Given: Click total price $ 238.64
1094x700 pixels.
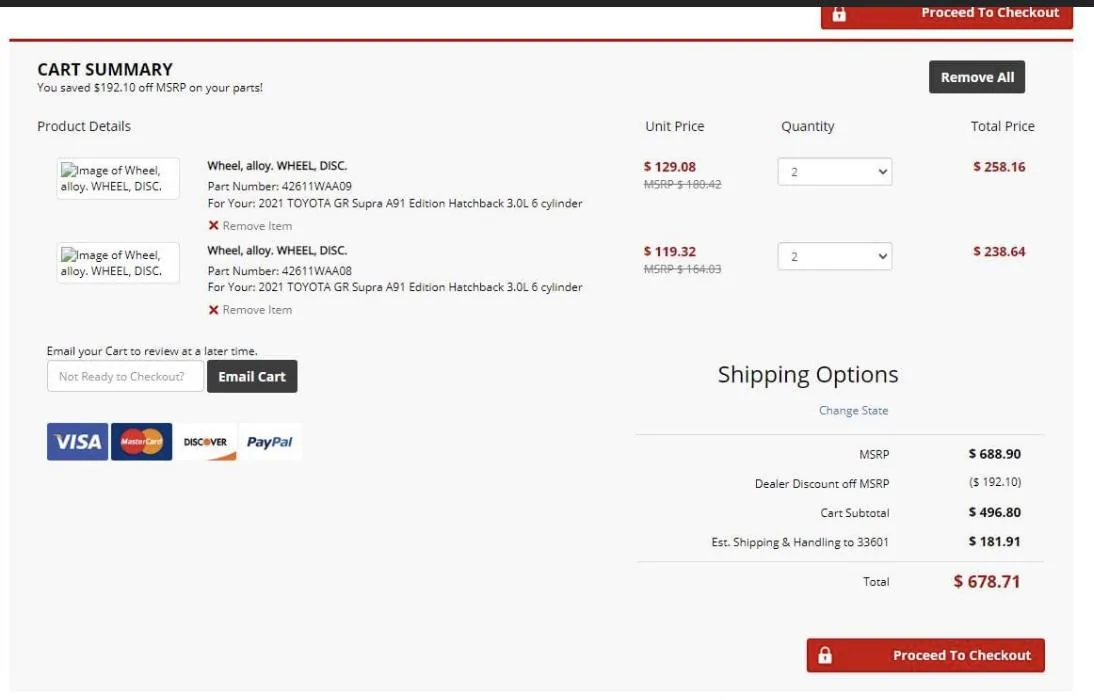Looking at the screenshot, I should point(999,251).
